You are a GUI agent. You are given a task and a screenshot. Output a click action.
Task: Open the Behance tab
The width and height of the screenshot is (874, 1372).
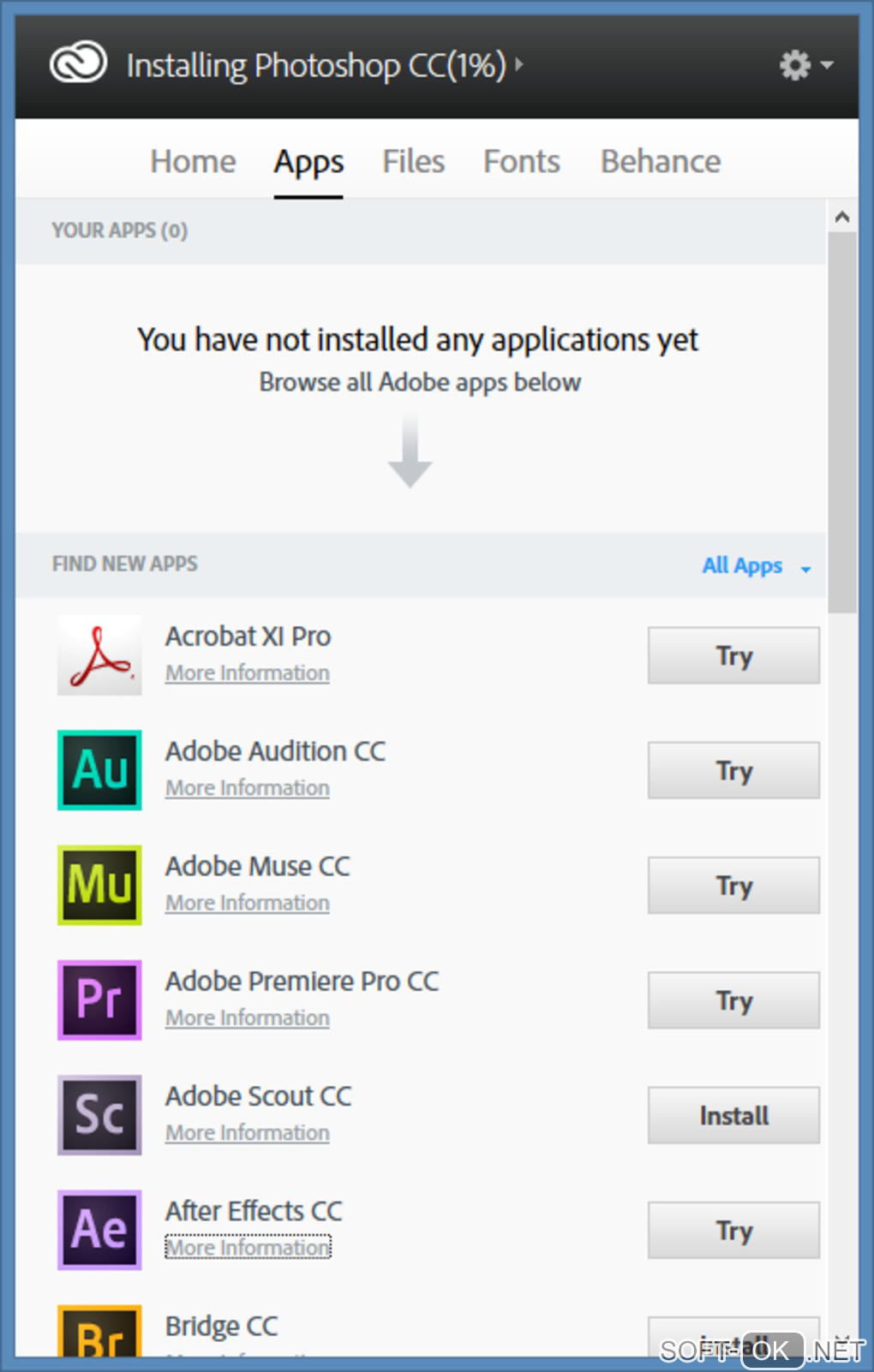(x=660, y=162)
